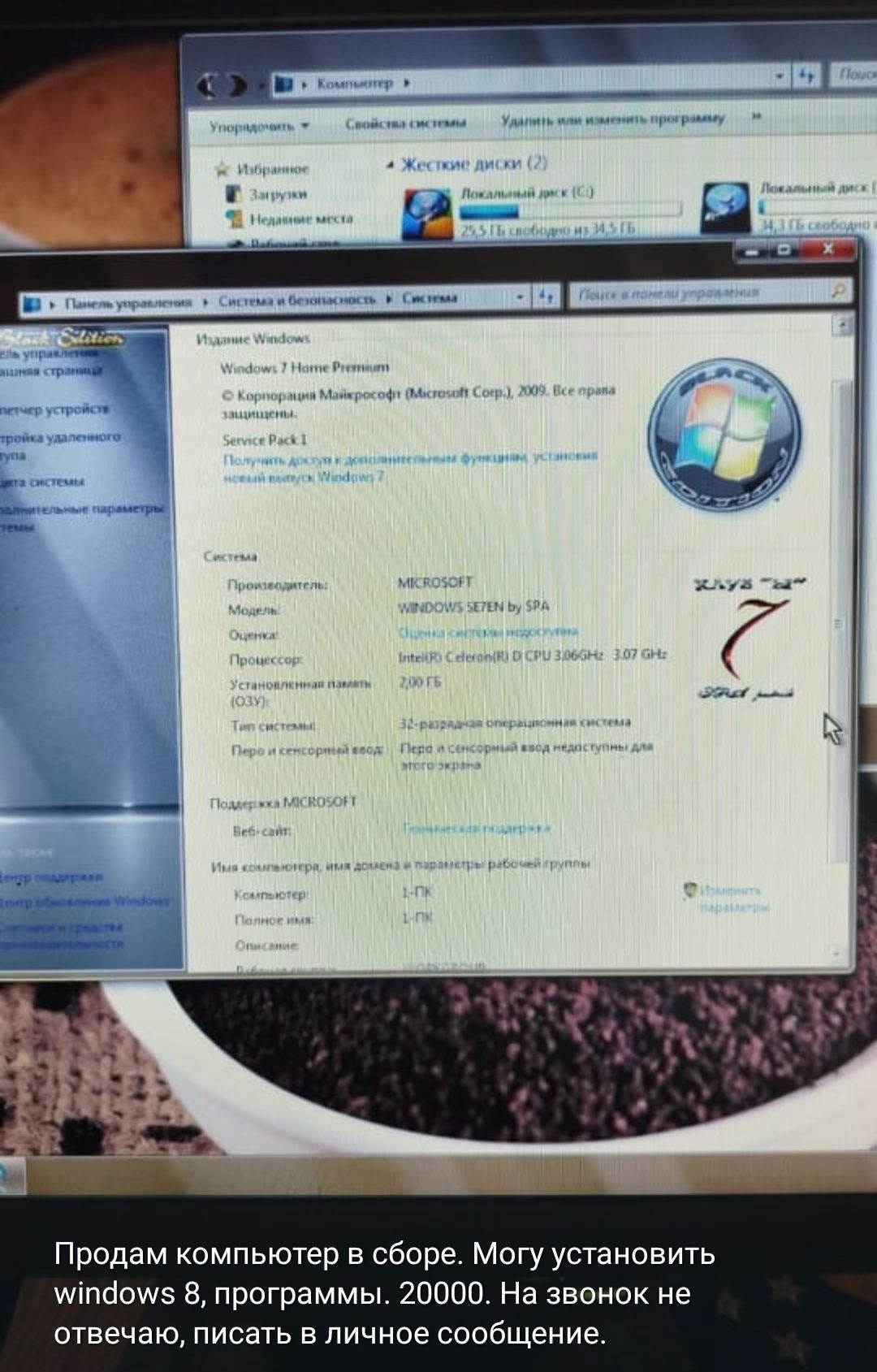
Task: Open control panel home page link
Action: (51, 362)
